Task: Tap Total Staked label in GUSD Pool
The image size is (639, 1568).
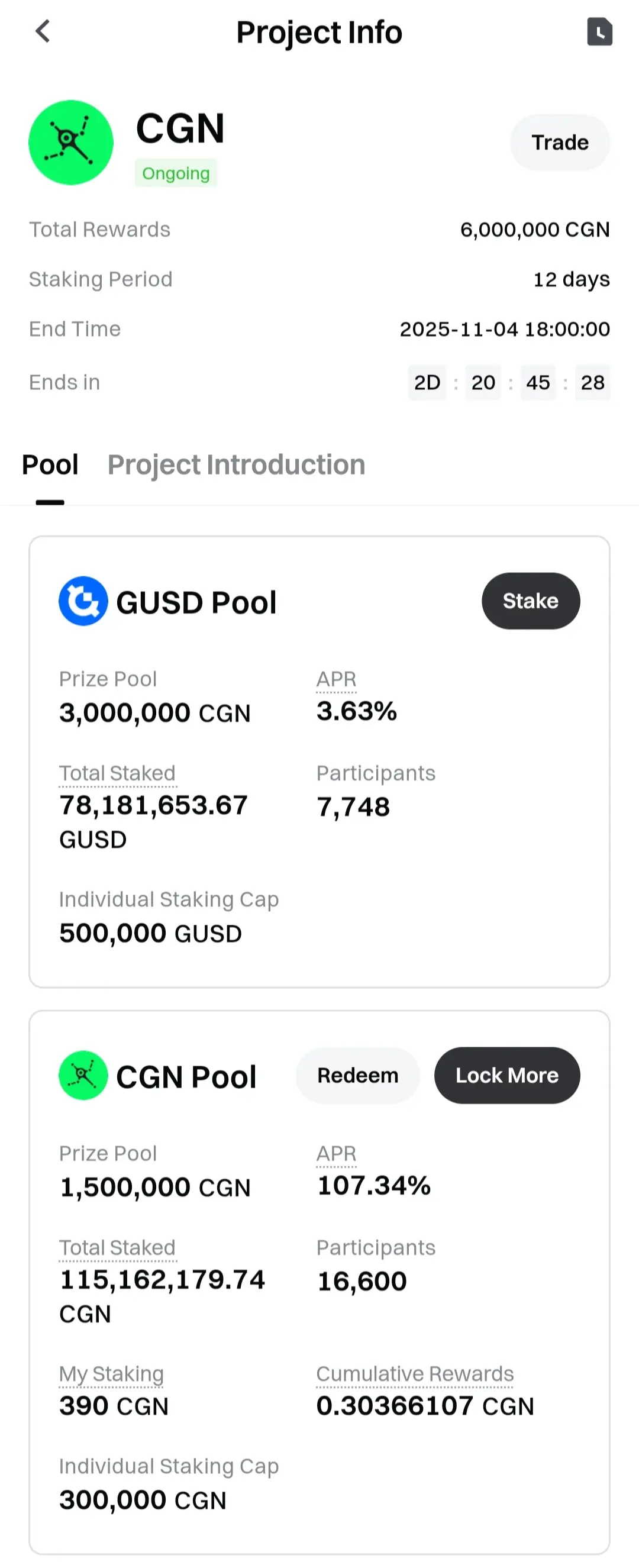Action: [x=117, y=773]
